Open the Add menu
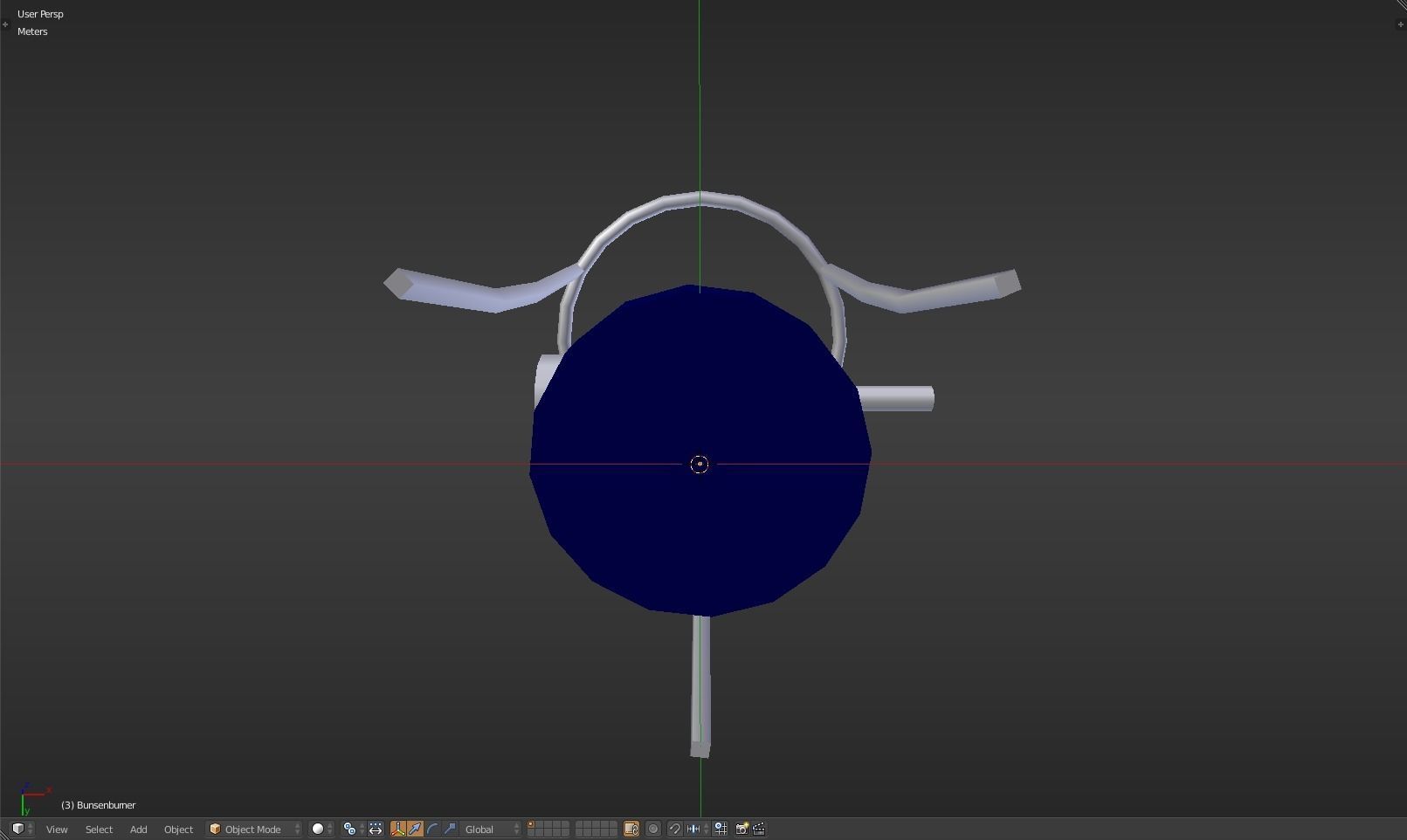 pyautogui.click(x=138, y=830)
